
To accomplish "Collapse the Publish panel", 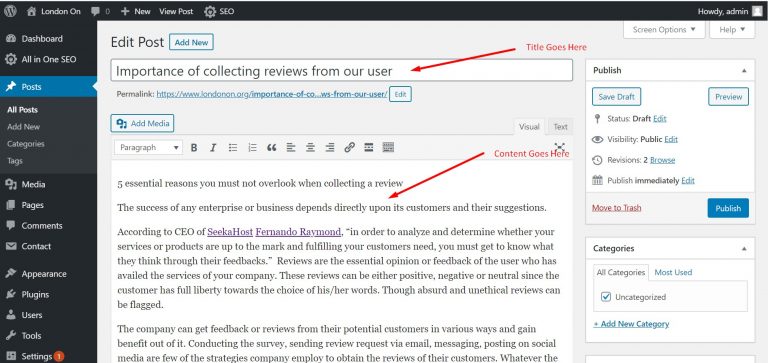I will tap(744, 71).
